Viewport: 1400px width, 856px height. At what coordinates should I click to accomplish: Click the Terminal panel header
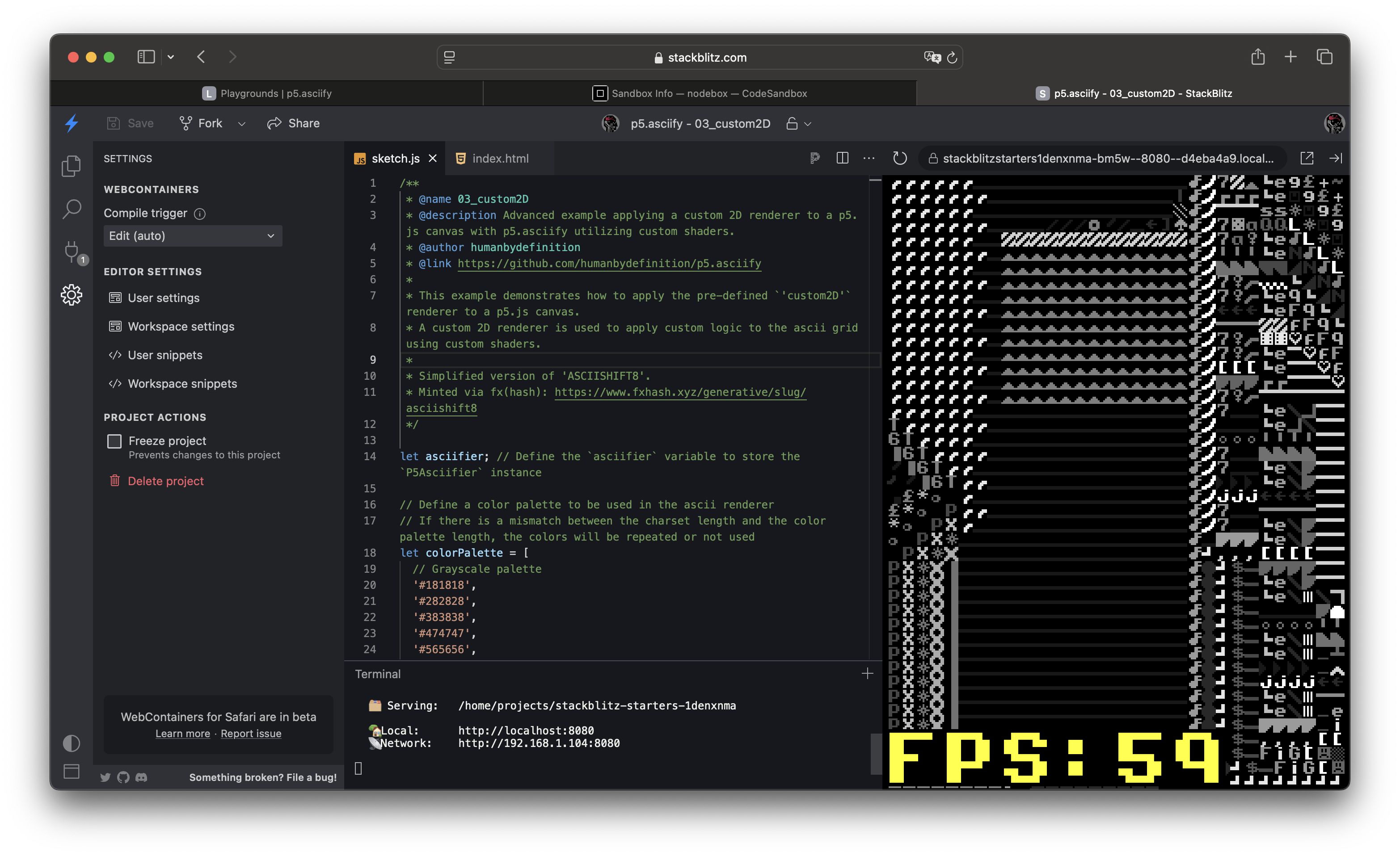point(378,674)
